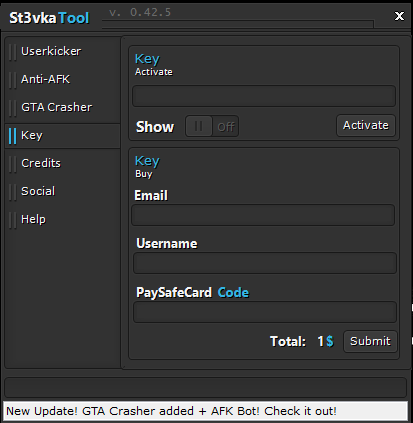
Task: Click the blue active marker beside Key
Action: [x=13, y=136]
